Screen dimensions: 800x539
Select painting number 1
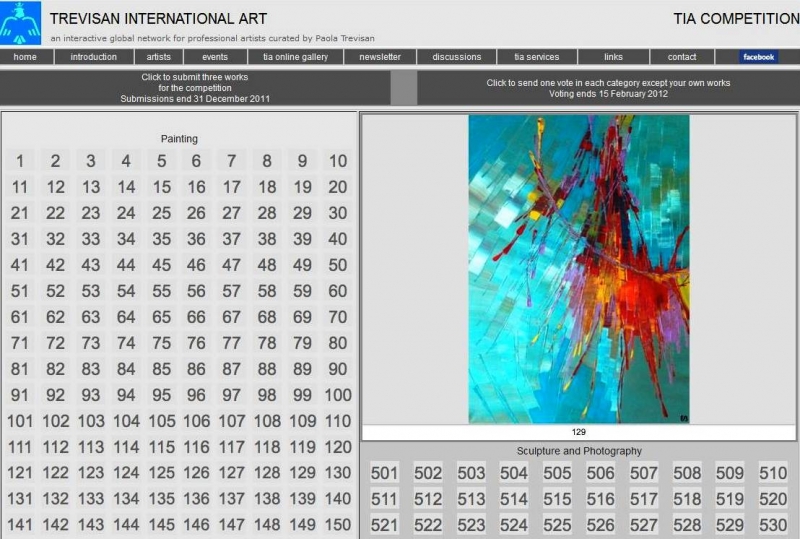(x=20, y=161)
